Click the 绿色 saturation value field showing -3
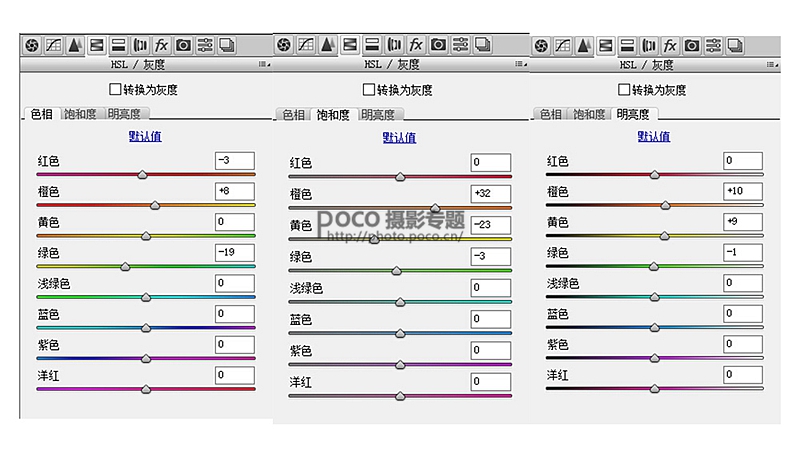800x458 pixels. [x=491, y=256]
